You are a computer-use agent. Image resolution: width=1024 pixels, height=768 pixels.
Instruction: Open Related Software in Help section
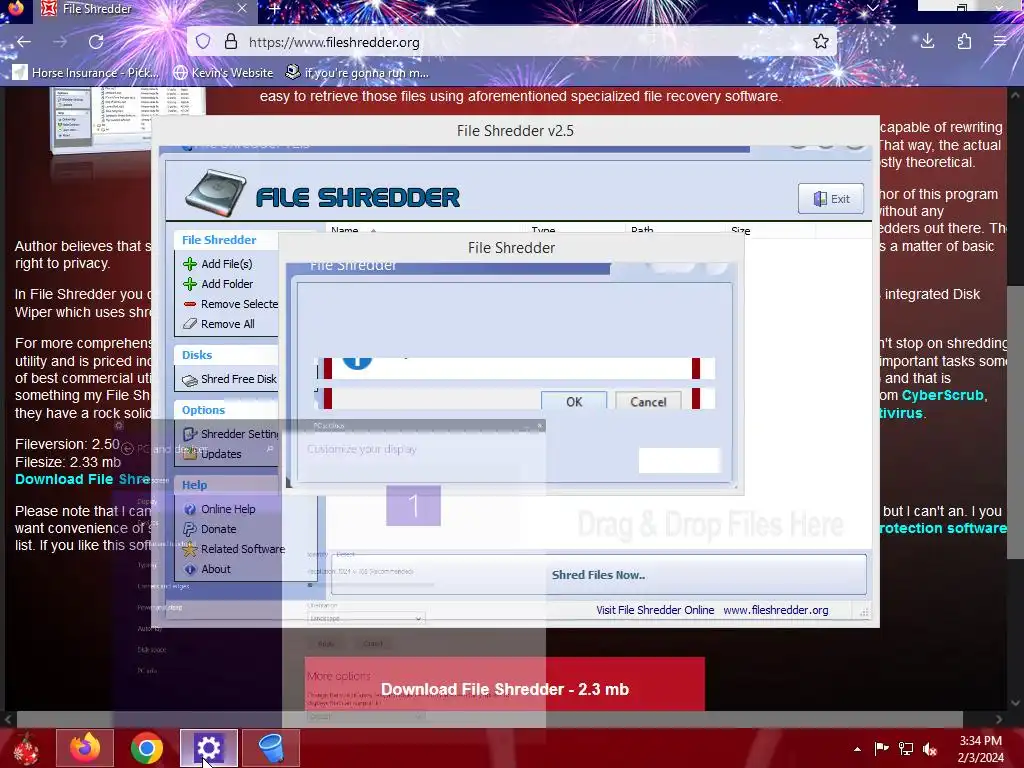(x=243, y=549)
